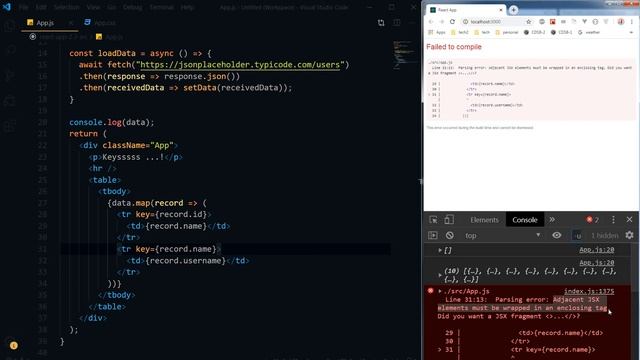The width and height of the screenshot is (640, 360).
Task: Clear the DevTools console
Action: (x=450, y=236)
